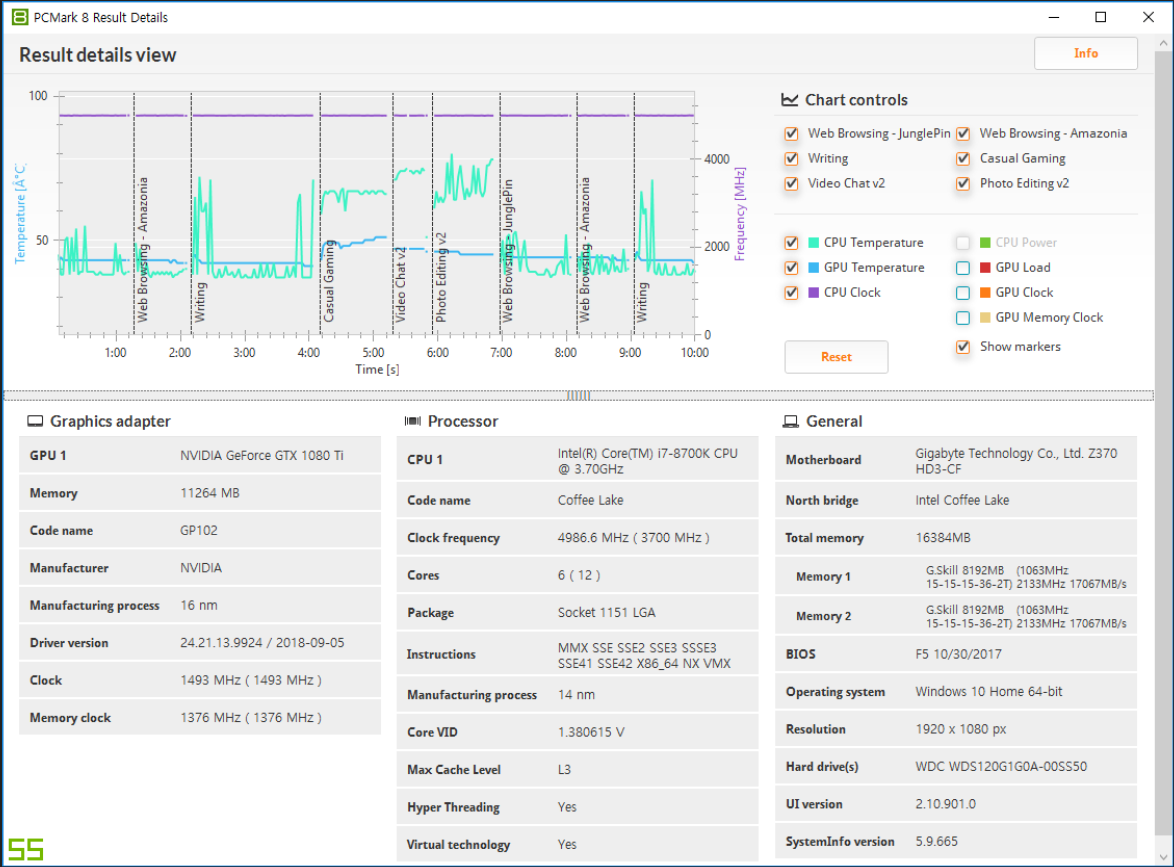This screenshot has width=1174, height=867.
Task: Hide the CPU Clock series
Action: pos(791,293)
